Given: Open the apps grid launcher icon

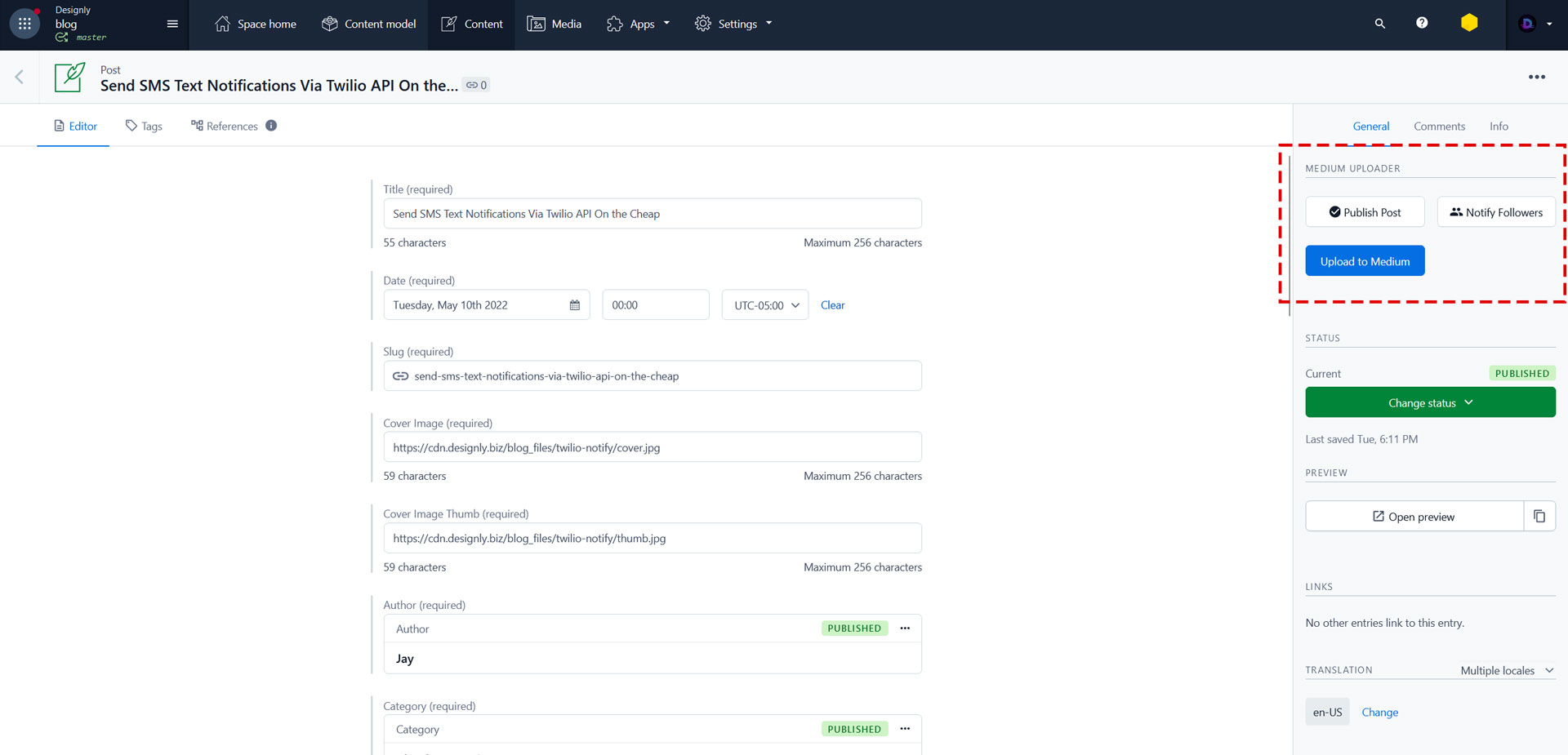Looking at the screenshot, I should 24,24.
